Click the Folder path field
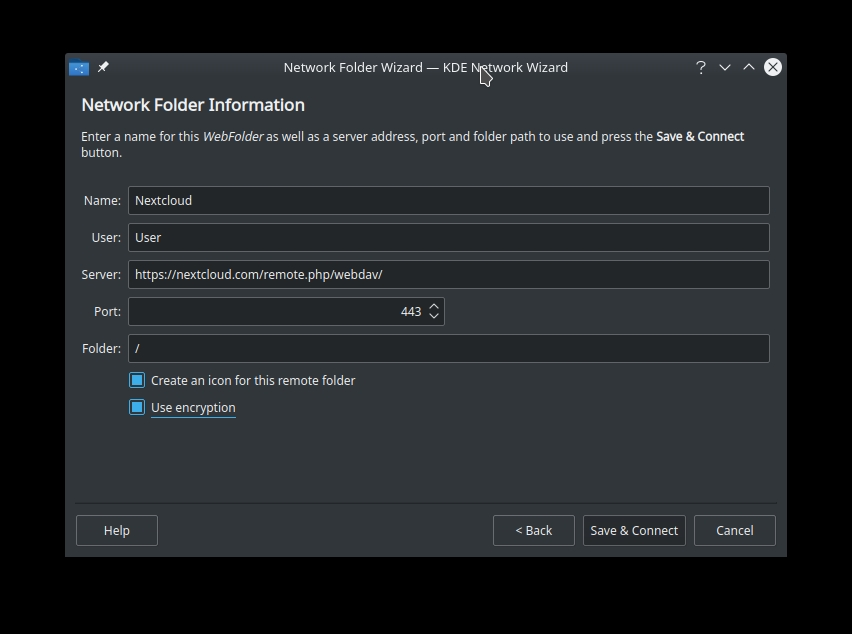Screen dimensions: 852x634 click(449, 348)
